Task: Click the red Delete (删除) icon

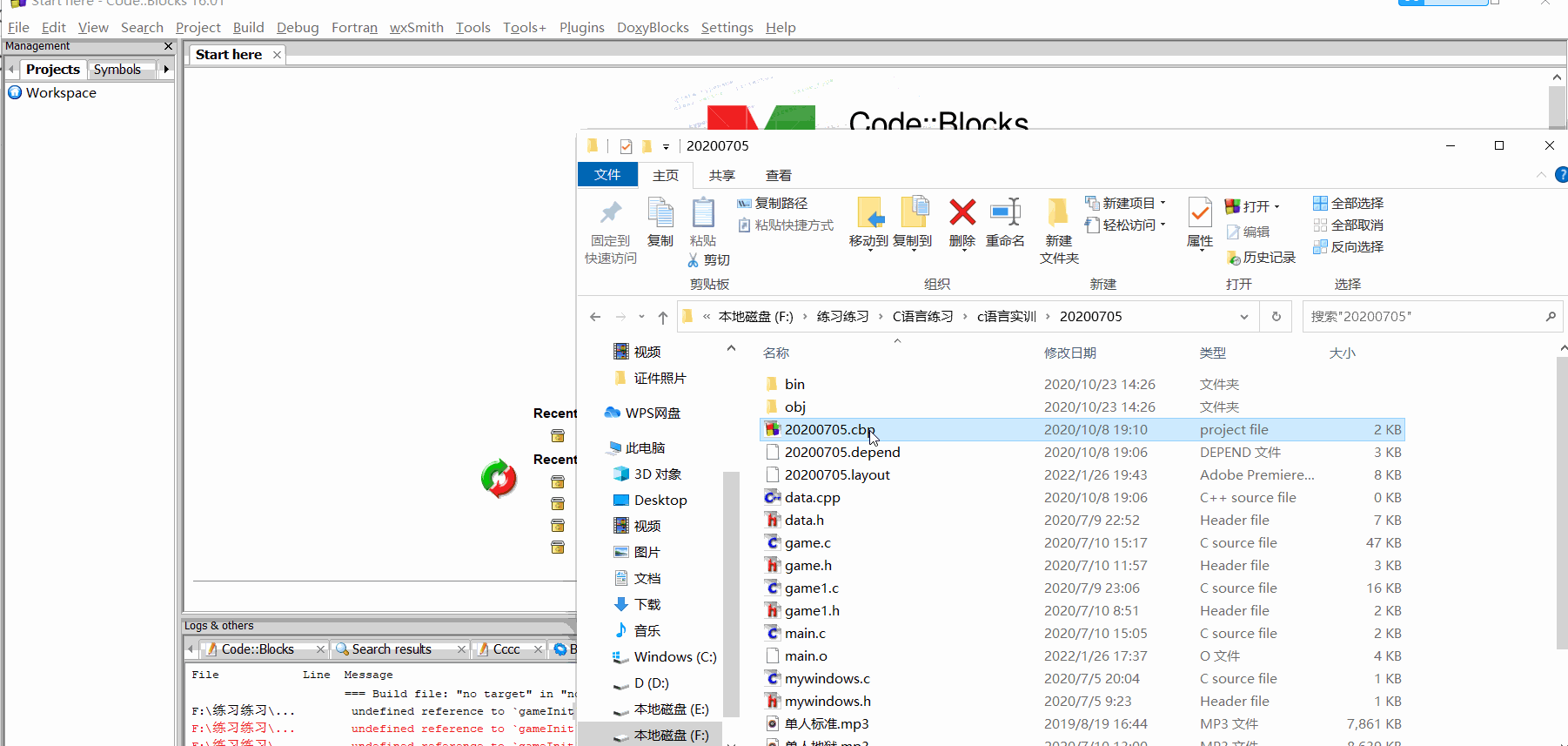Action: pyautogui.click(x=962, y=212)
